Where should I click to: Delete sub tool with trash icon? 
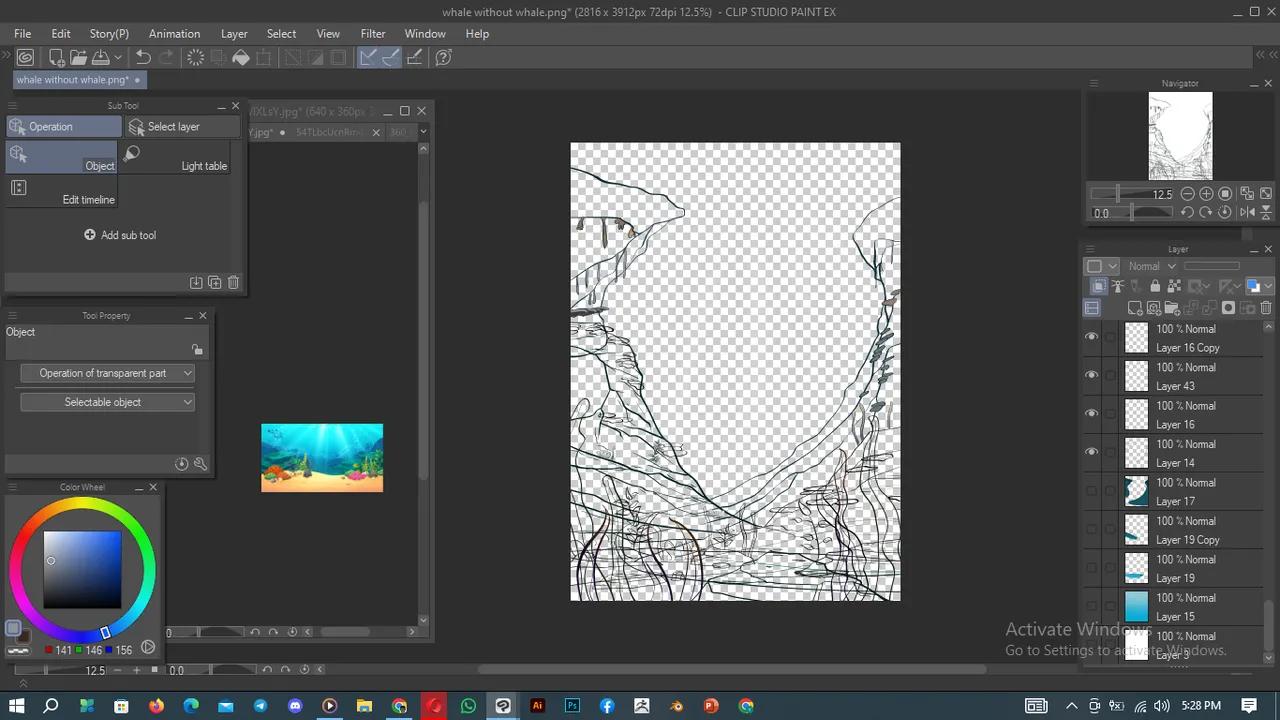(234, 283)
